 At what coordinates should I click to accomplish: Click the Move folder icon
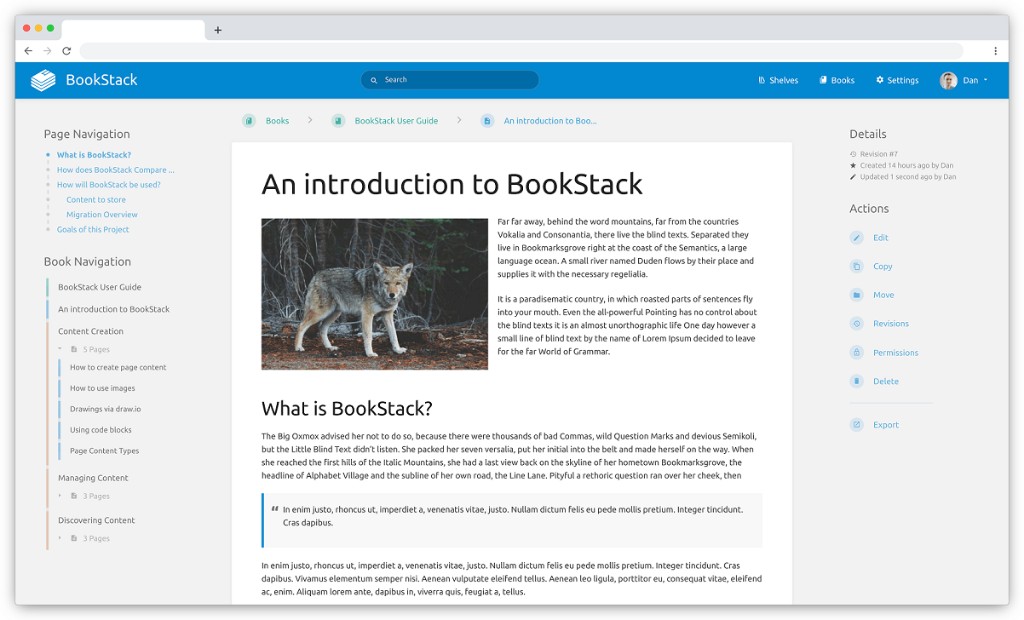pos(856,295)
